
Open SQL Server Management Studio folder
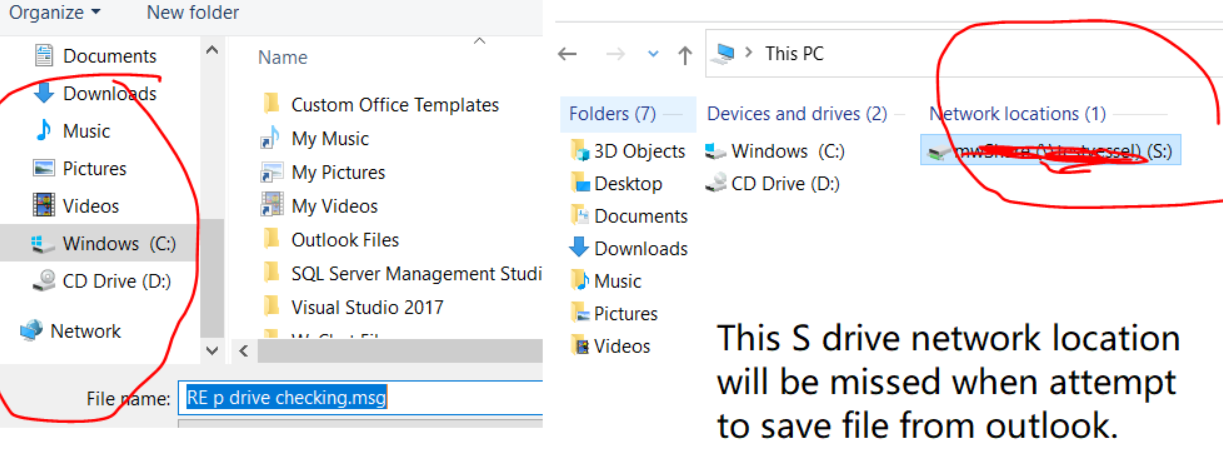(415, 273)
